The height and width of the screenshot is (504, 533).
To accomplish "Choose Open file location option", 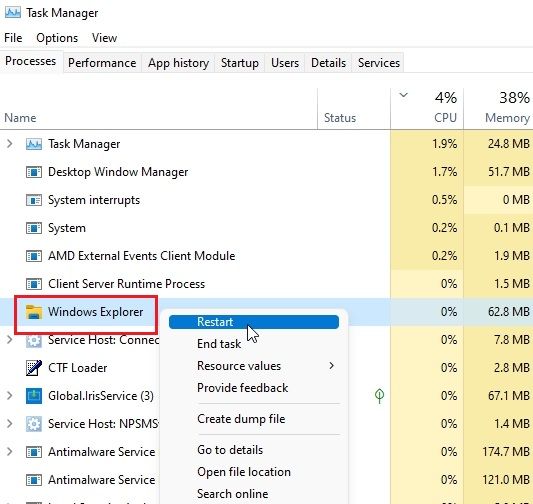I will (x=254, y=472).
